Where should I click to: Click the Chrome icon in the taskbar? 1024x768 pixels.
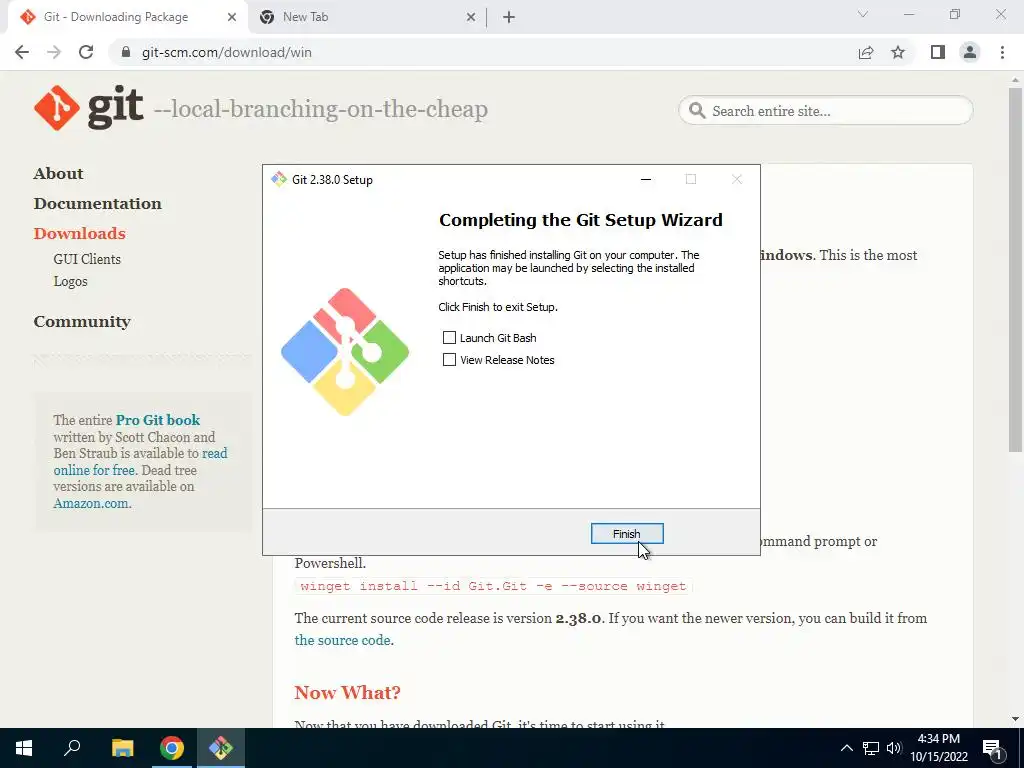click(x=172, y=748)
